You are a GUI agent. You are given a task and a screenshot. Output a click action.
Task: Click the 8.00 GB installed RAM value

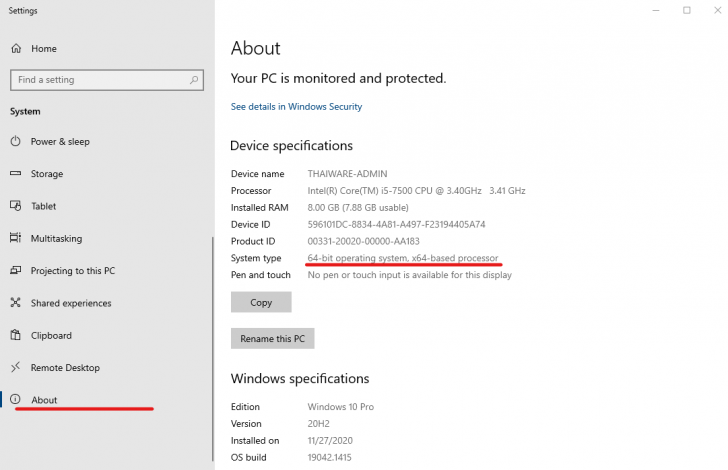358,208
